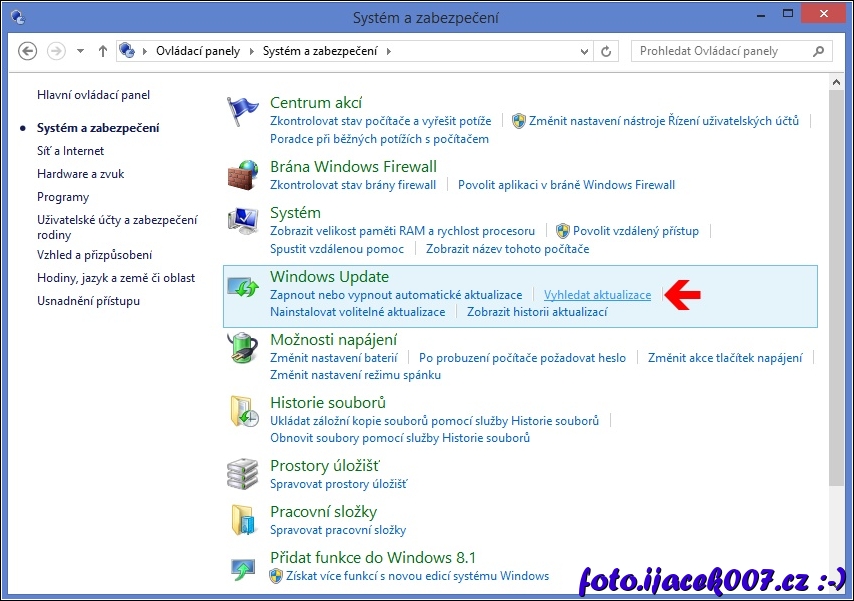
Task: Open the Windows Update green arrows icon
Action: click(x=243, y=289)
